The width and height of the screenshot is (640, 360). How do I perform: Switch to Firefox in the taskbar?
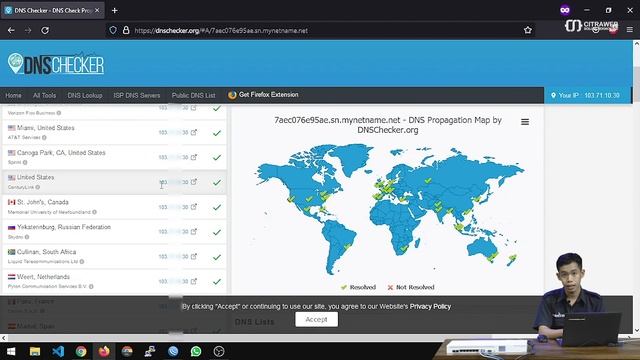104,351
